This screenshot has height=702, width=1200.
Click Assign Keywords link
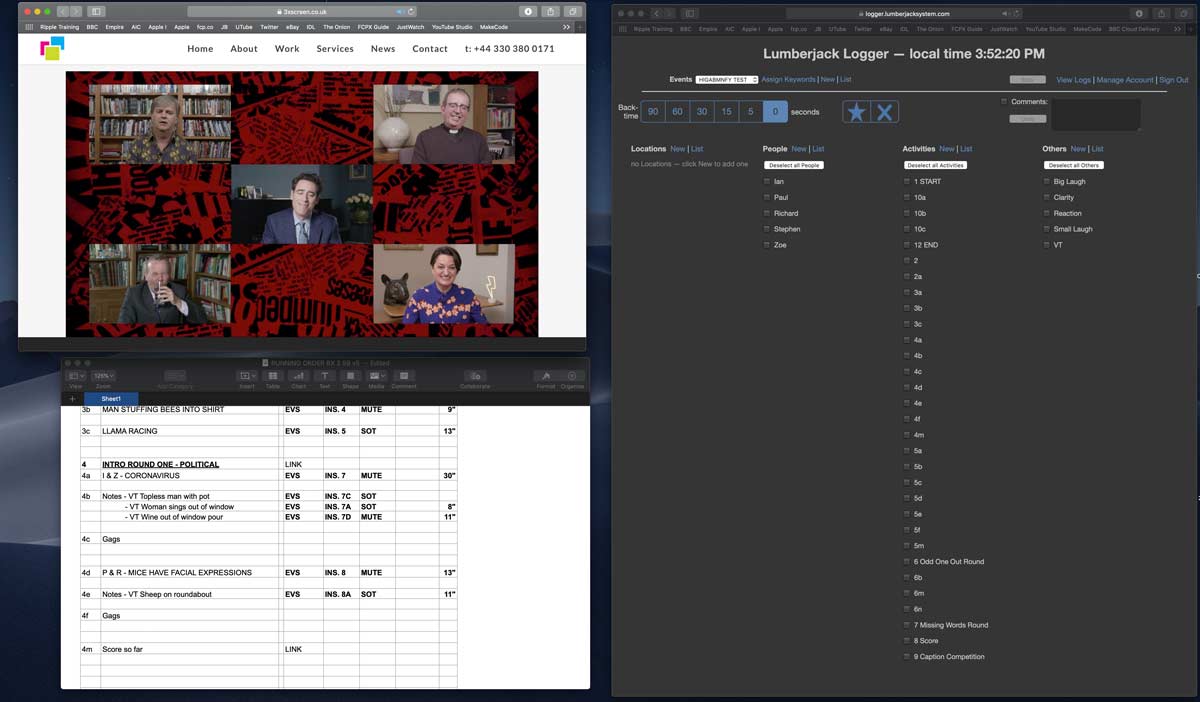coord(788,79)
